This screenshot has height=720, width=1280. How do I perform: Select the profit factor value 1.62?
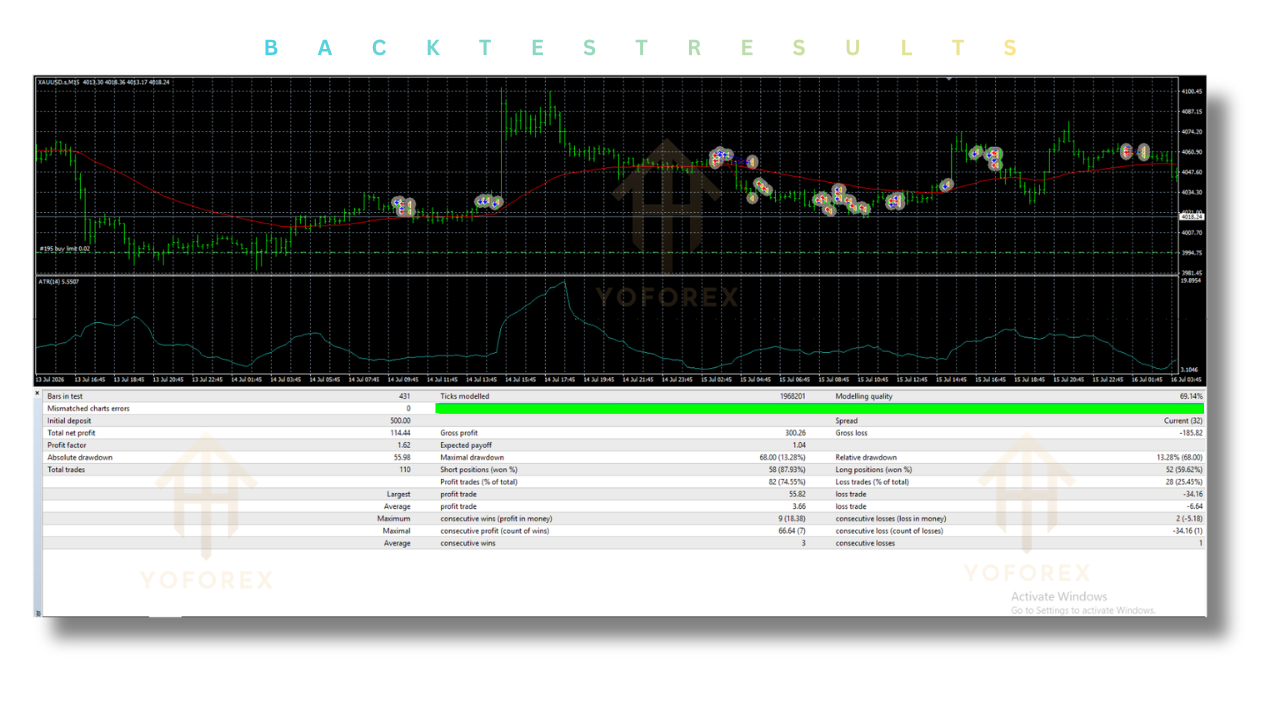tap(403, 445)
